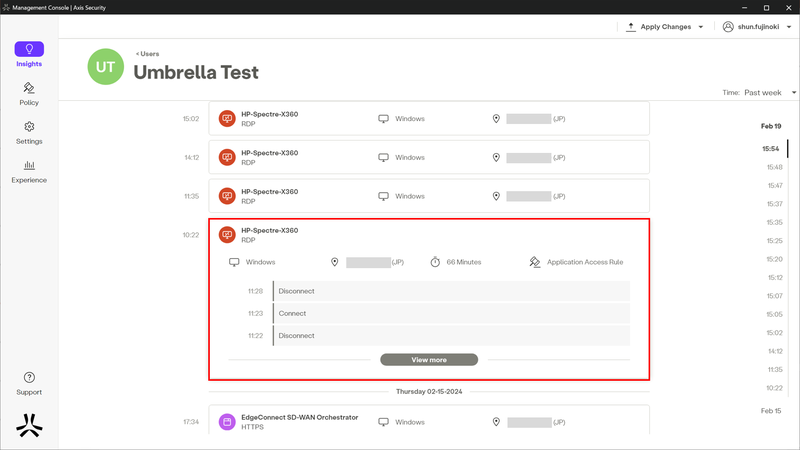This screenshot has height=450, width=800.
Task: Expand the EdgeConnect SD-WAN Orchestrator session card
Action: pos(429,420)
